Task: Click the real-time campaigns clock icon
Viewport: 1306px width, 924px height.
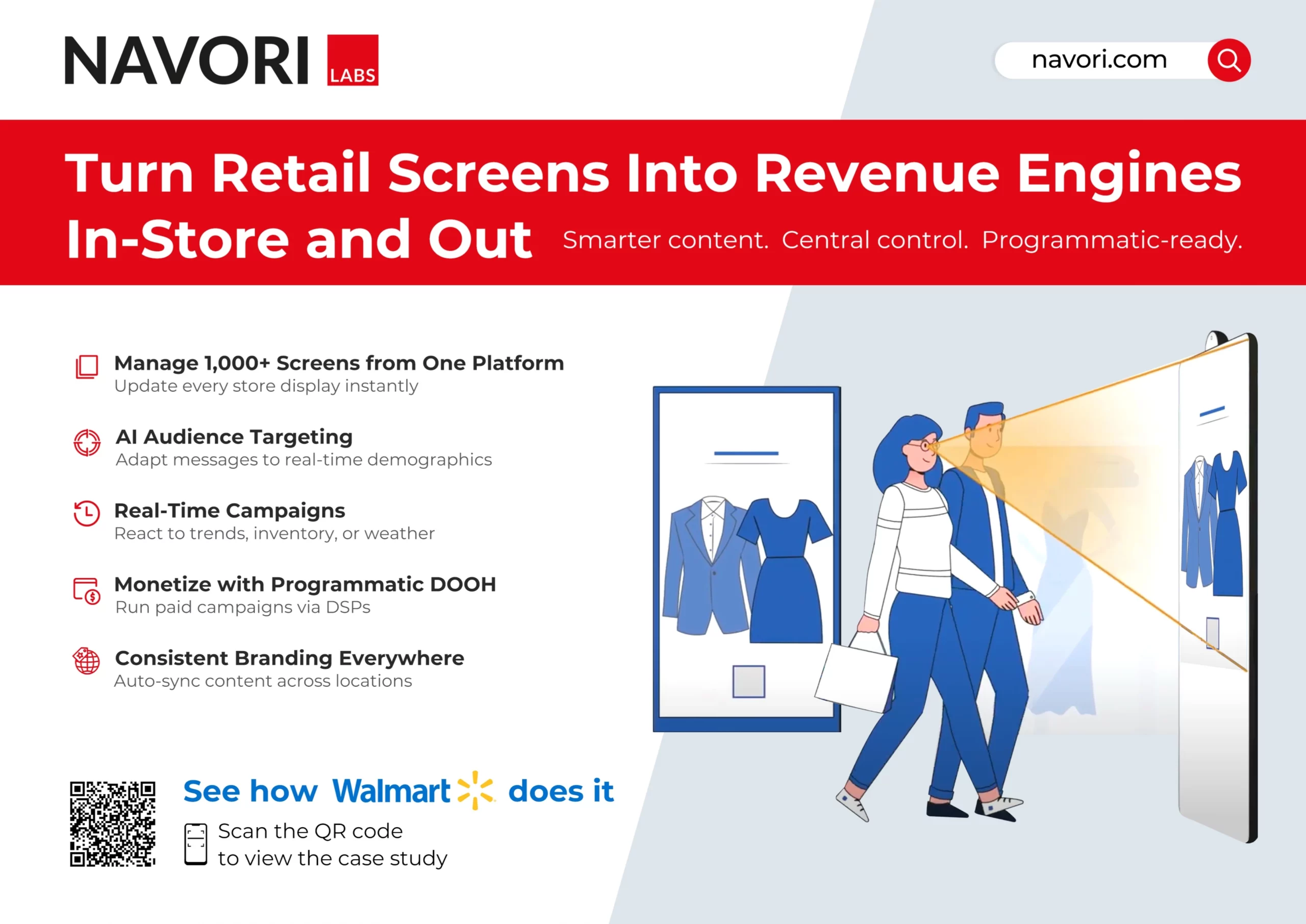Action: point(87,513)
